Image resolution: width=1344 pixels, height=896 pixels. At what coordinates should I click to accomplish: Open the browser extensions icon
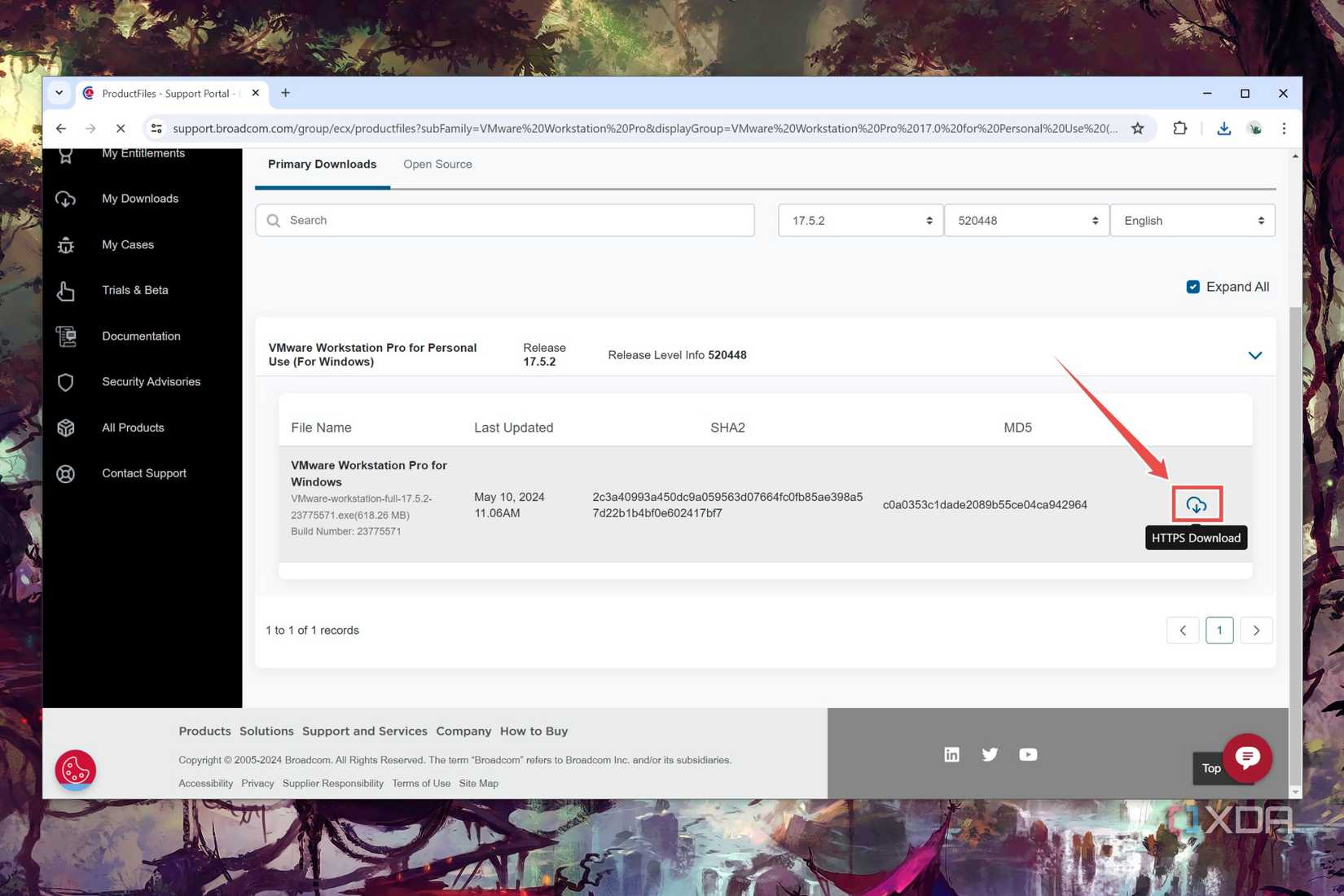click(1179, 128)
